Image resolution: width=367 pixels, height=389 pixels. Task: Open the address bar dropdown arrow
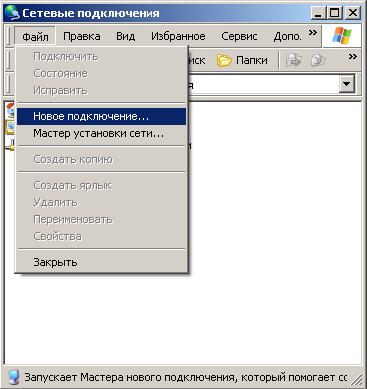coord(347,84)
